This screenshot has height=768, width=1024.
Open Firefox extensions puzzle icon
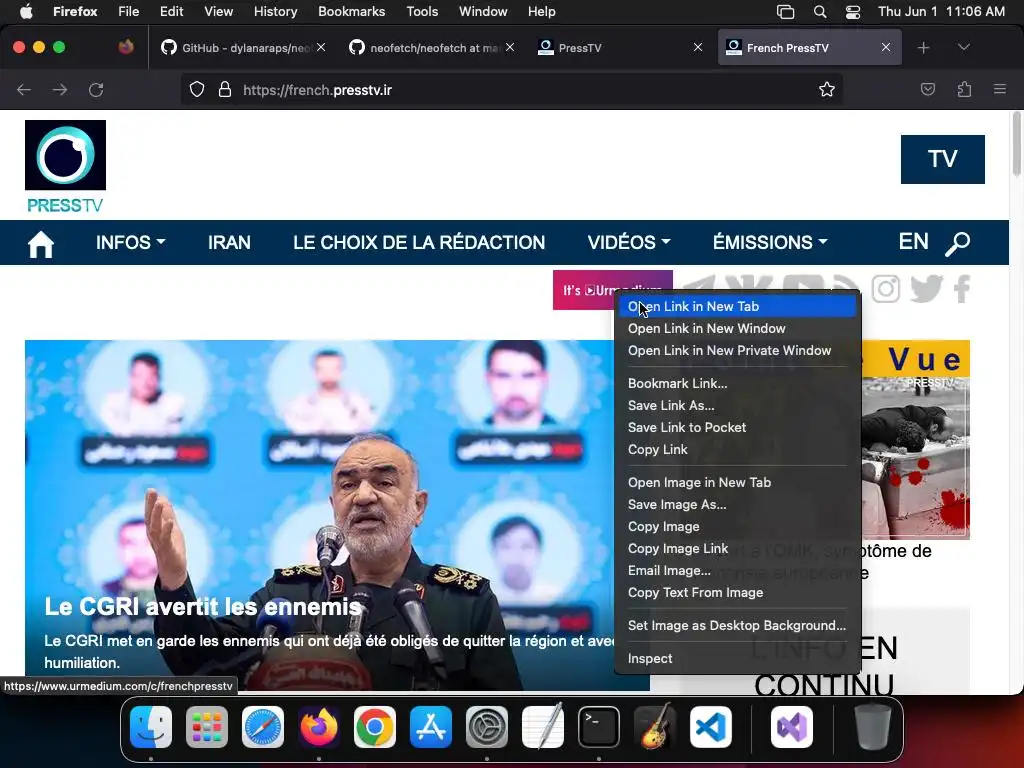pos(964,89)
